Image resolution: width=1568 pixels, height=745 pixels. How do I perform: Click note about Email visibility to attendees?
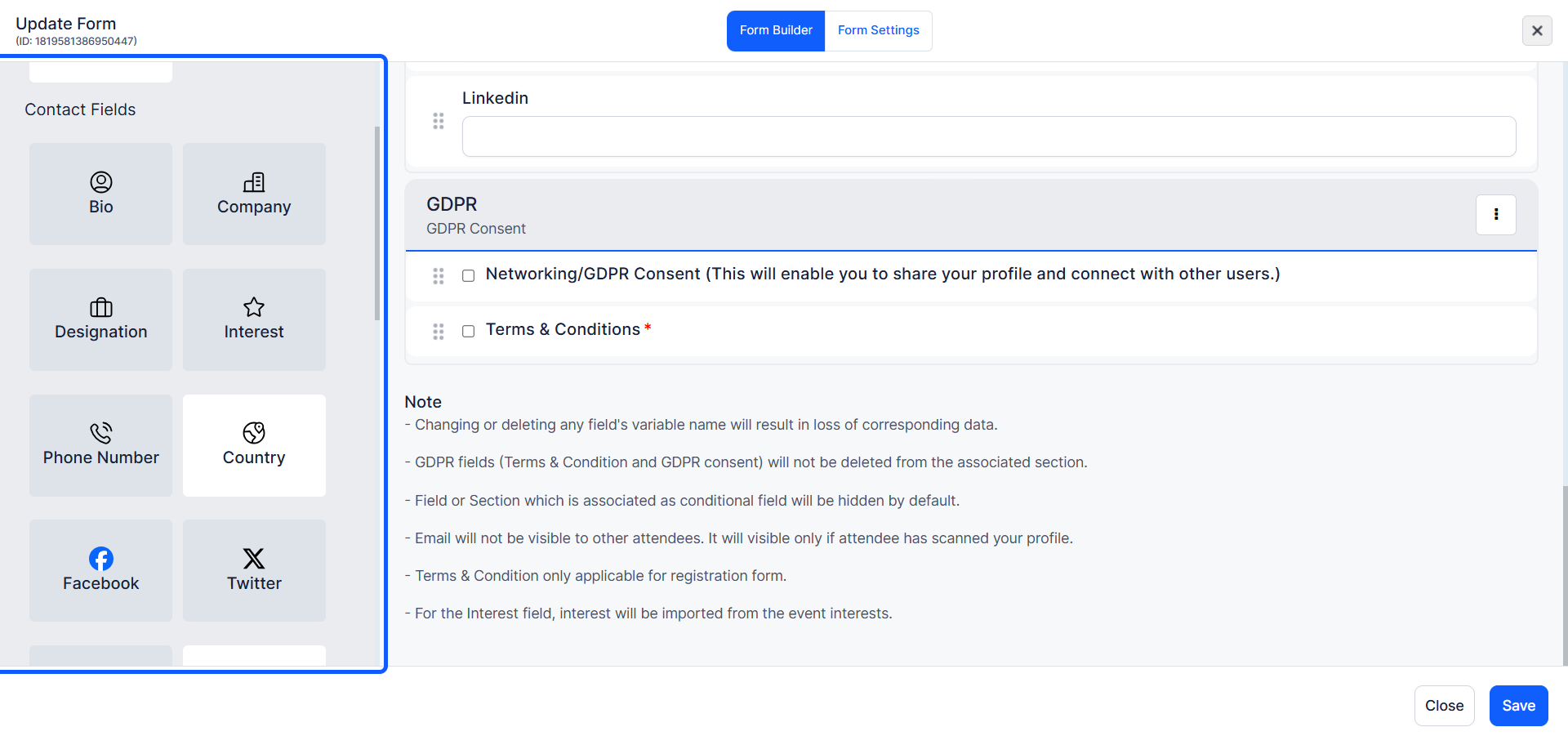coord(739,538)
